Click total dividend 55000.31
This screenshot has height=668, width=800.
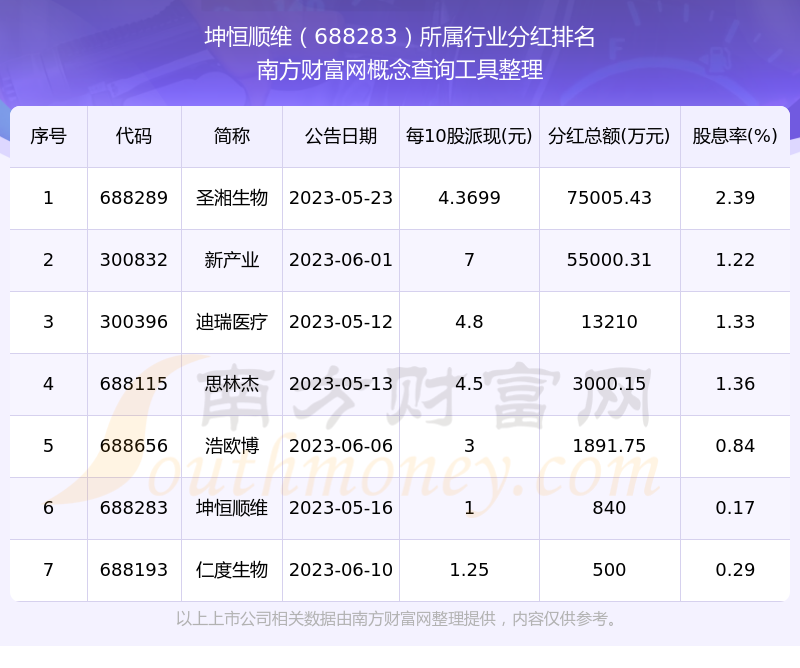[609, 260]
